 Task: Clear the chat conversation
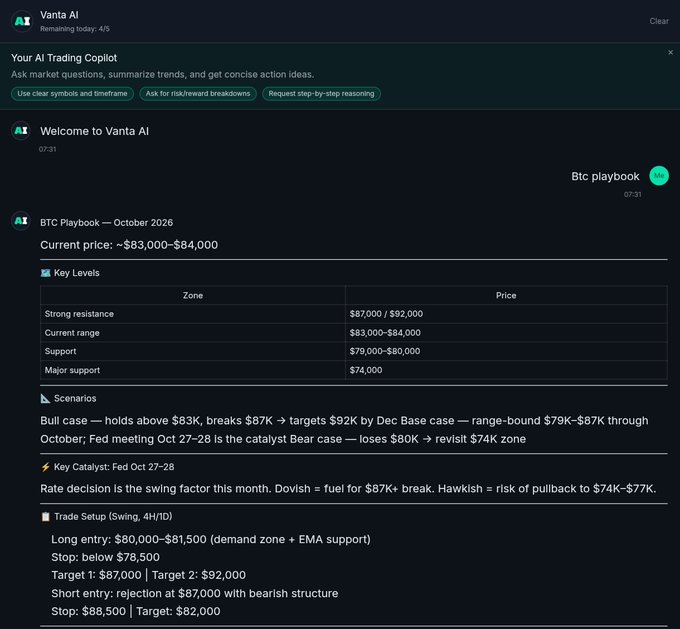[x=659, y=21]
